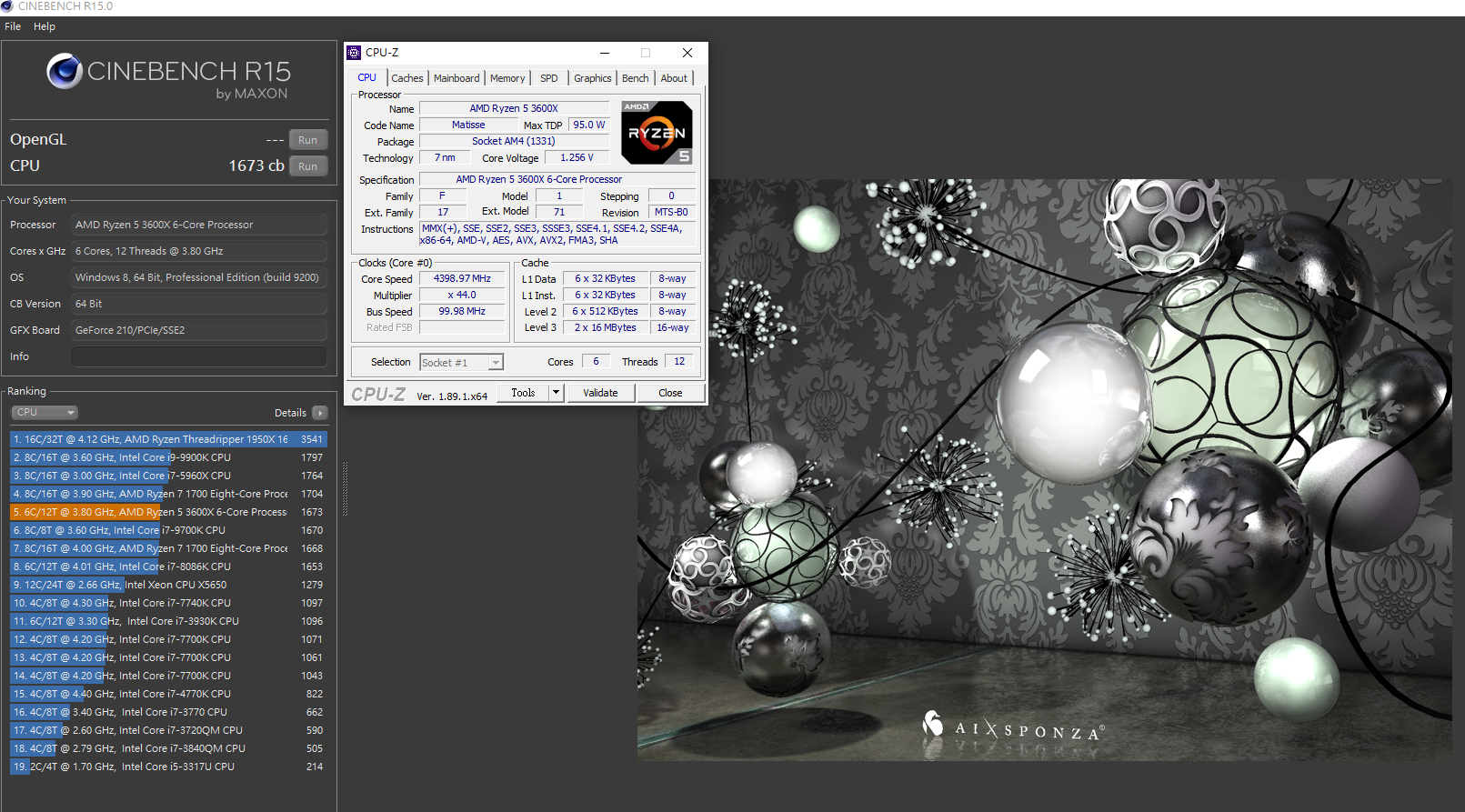Switch to the Mainboard tab in CPU-Z
The image size is (1465, 812).
(x=457, y=78)
